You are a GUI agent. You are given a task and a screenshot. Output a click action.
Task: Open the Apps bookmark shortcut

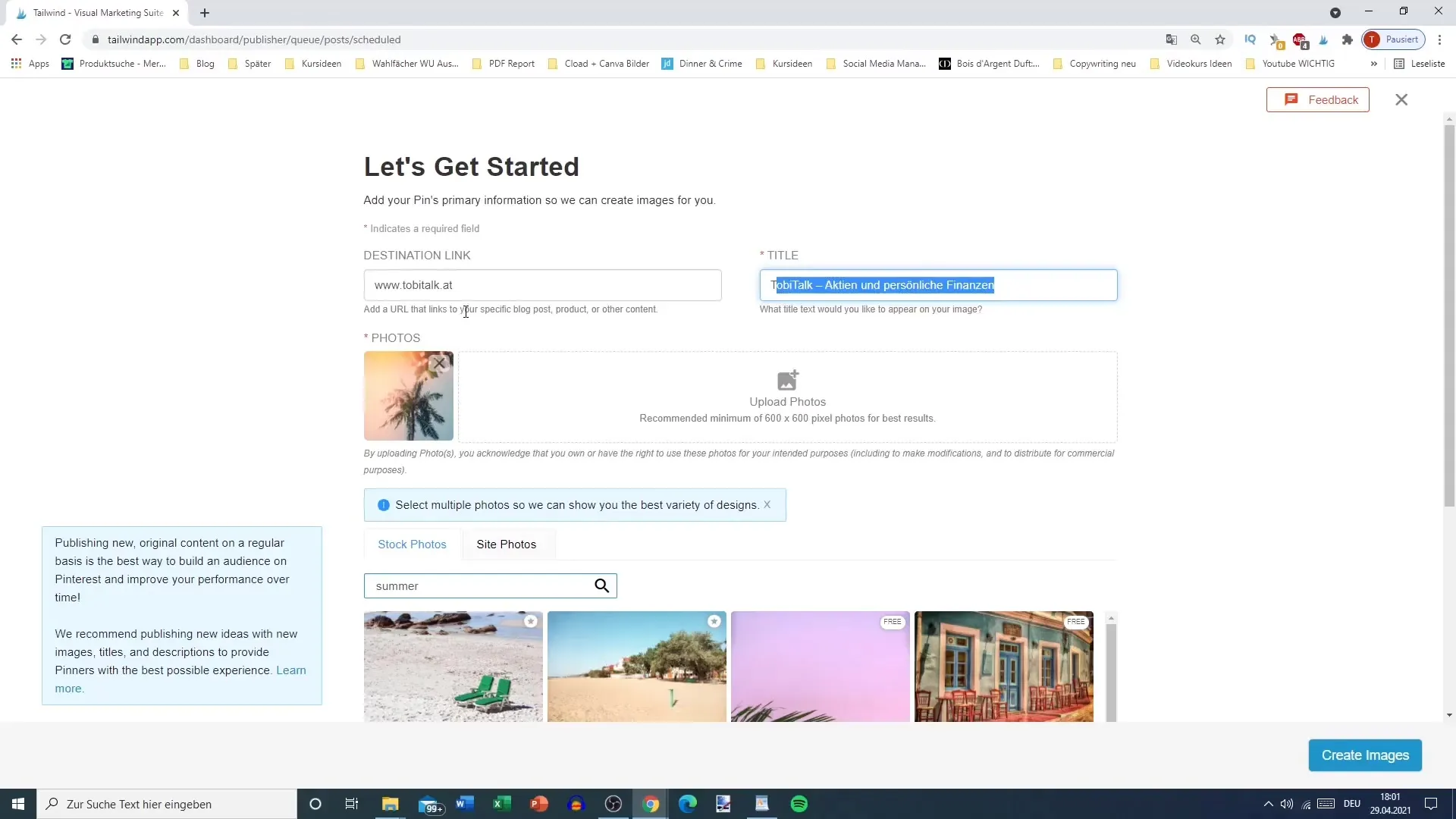[30, 64]
